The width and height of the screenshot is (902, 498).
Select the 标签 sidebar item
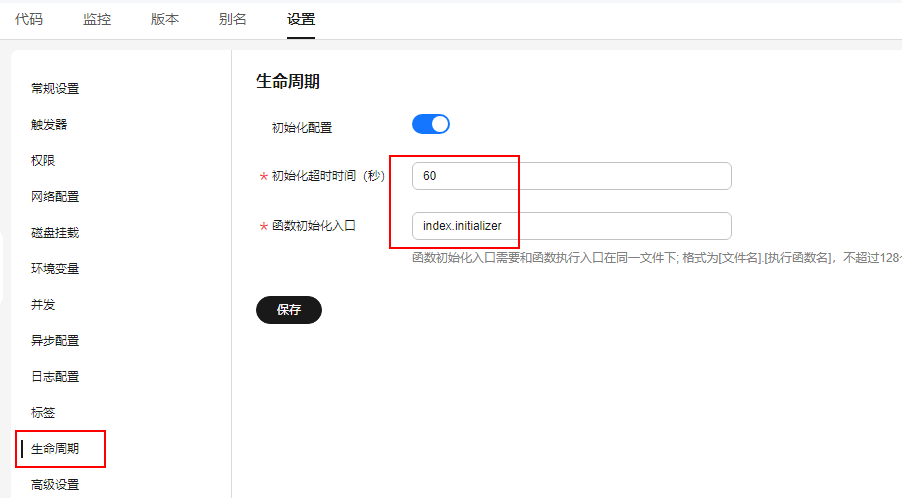click(x=43, y=413)
